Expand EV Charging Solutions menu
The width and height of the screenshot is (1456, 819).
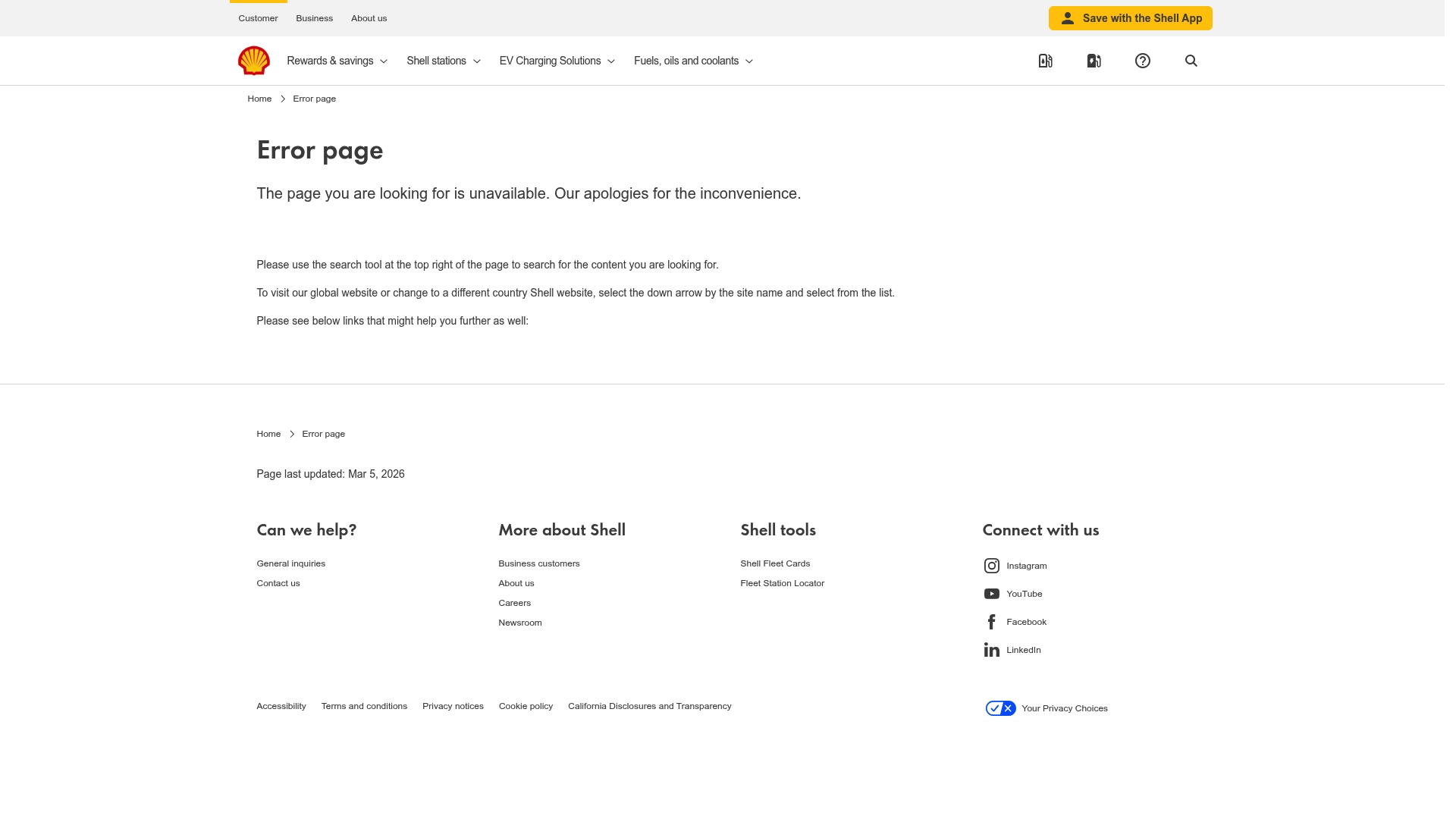pos(557,61)
